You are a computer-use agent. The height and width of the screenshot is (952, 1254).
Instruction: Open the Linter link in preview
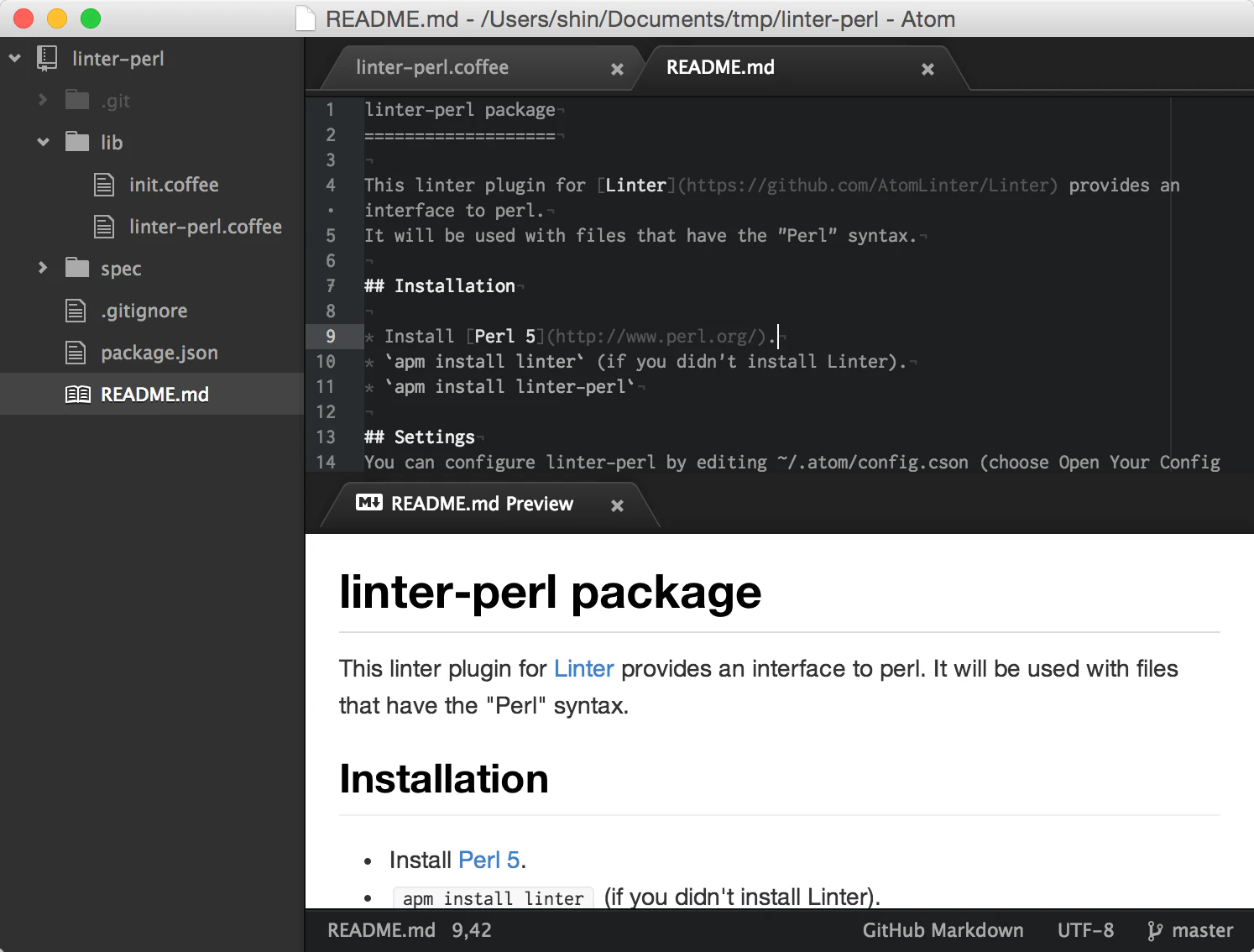584,668
